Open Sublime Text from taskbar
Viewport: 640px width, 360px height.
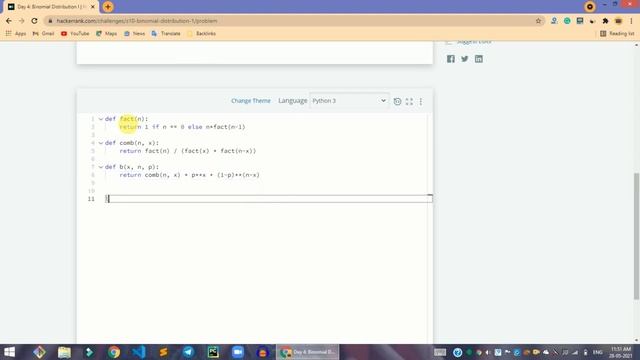coord(163,352)
